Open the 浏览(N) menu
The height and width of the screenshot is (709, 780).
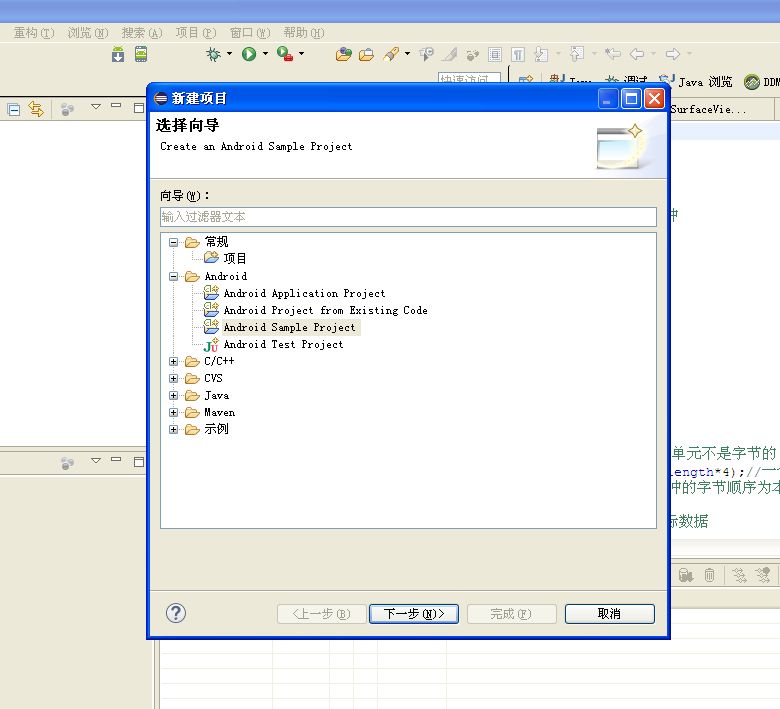[x=88, y=33]
